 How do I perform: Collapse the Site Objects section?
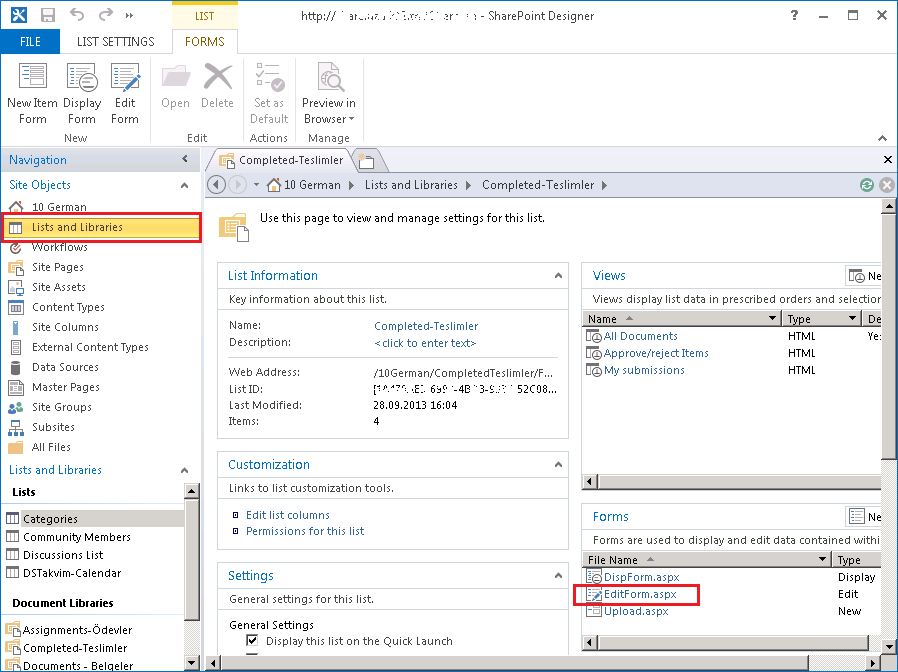pos(184,185)
